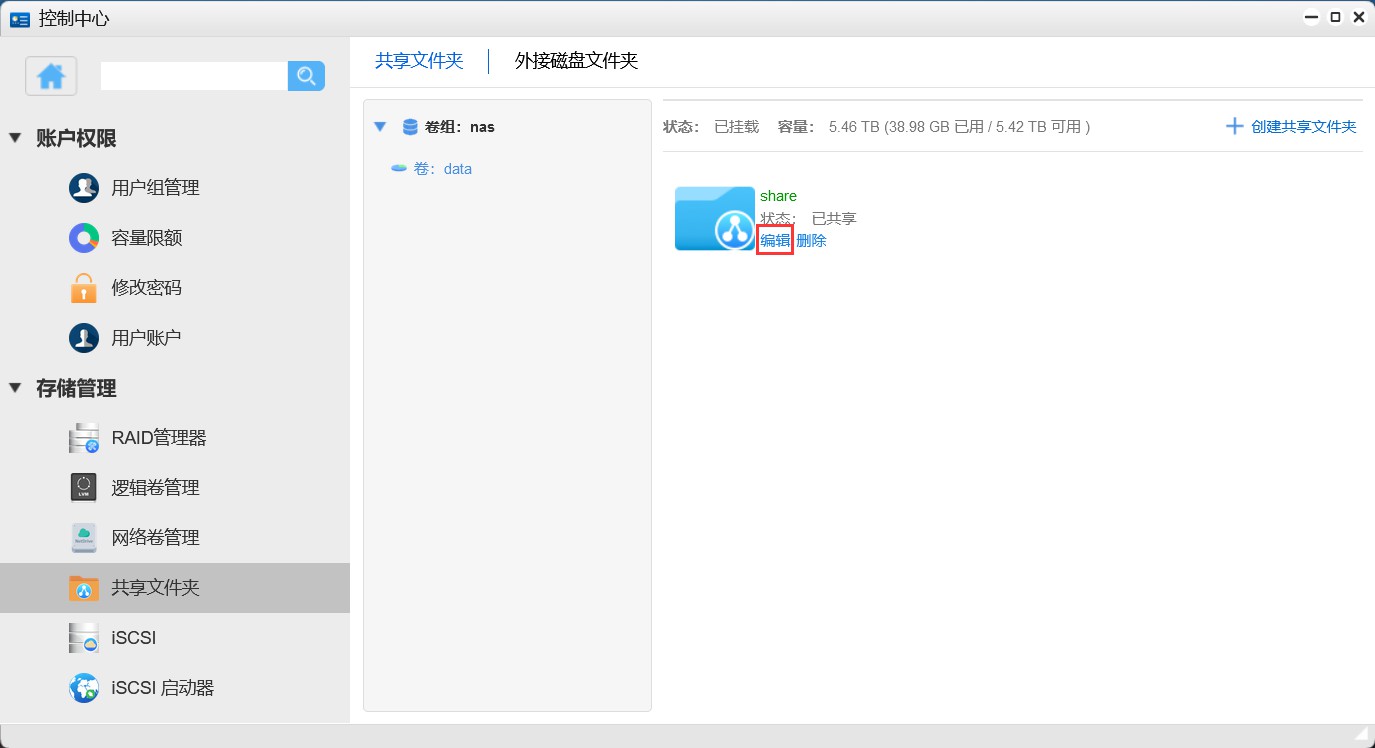Click the magnifier search button
This screenshot has width=1375, height=748.
[x=306, y=76]
